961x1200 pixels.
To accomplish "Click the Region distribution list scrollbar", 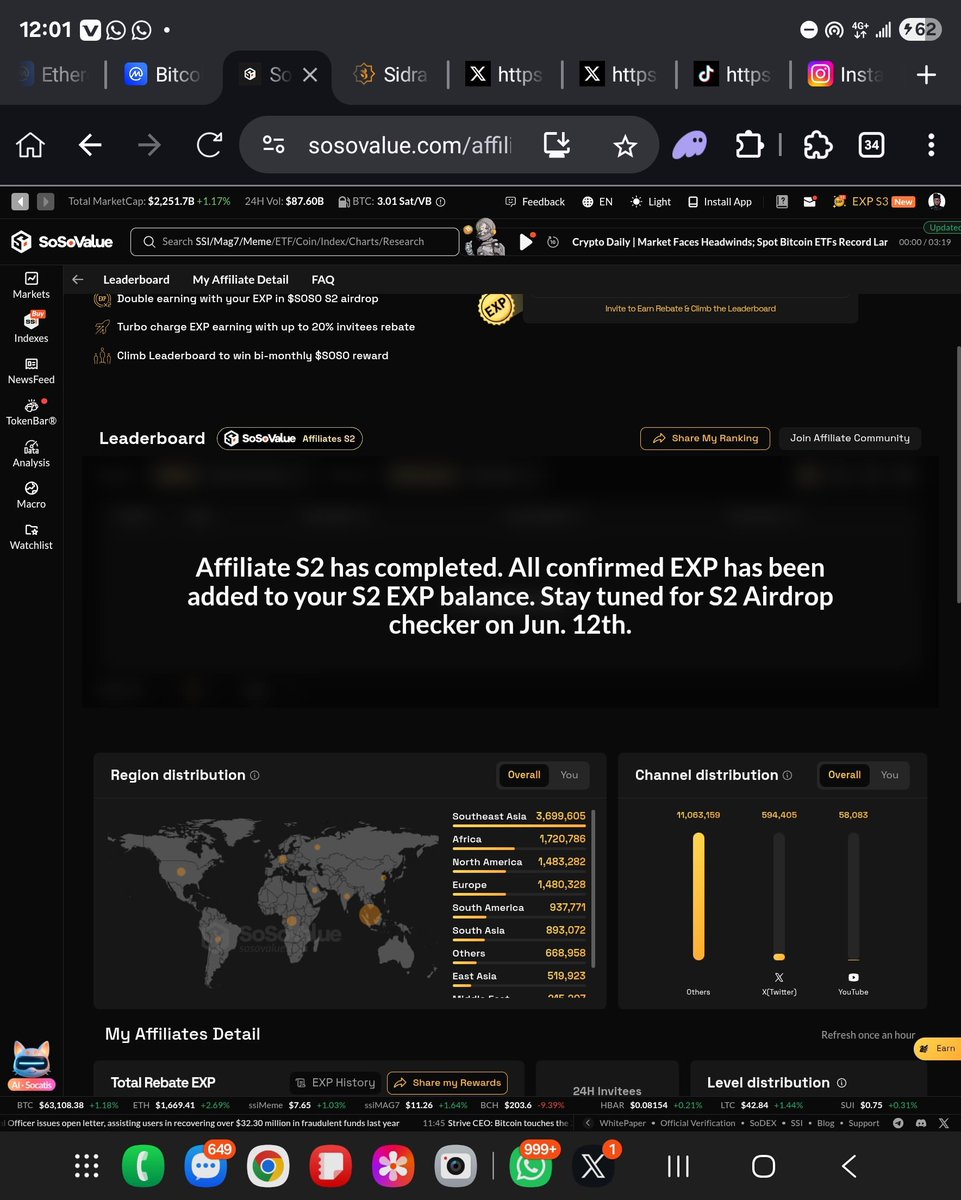I will [593, 890].
